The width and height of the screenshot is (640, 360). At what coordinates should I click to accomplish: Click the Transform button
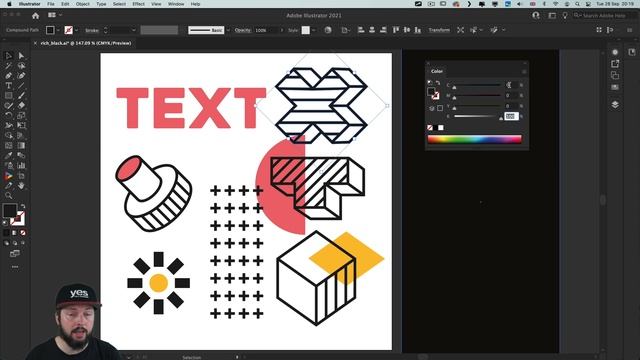point(439,30)
